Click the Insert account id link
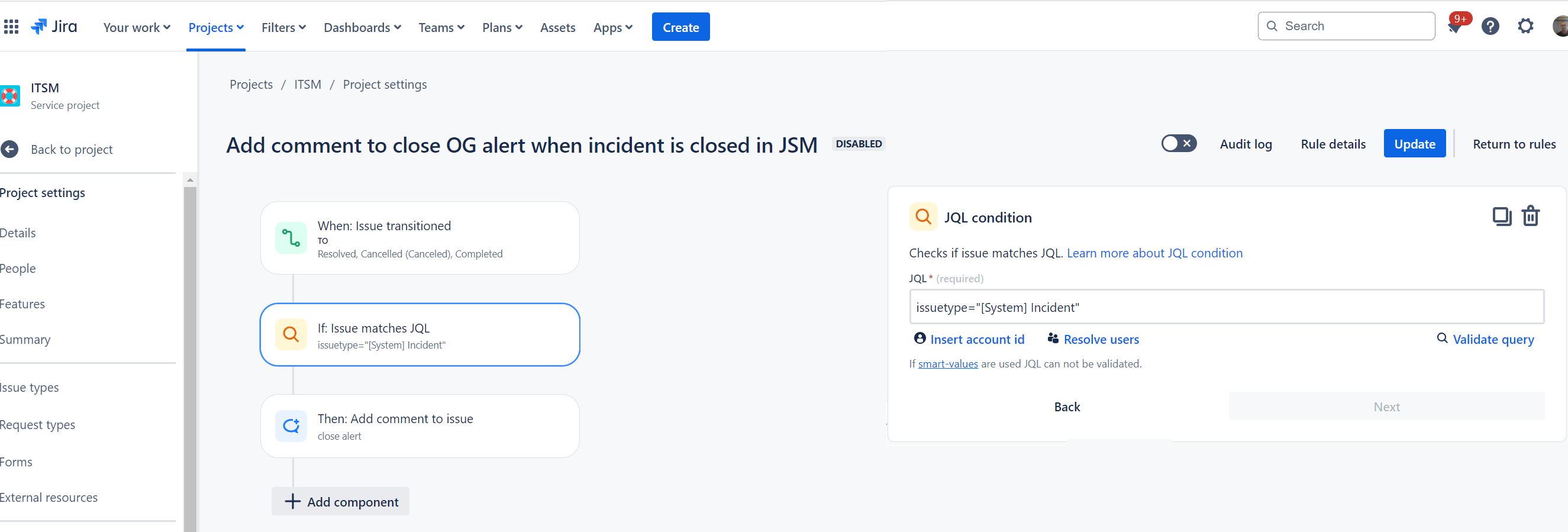 point(977,339)
